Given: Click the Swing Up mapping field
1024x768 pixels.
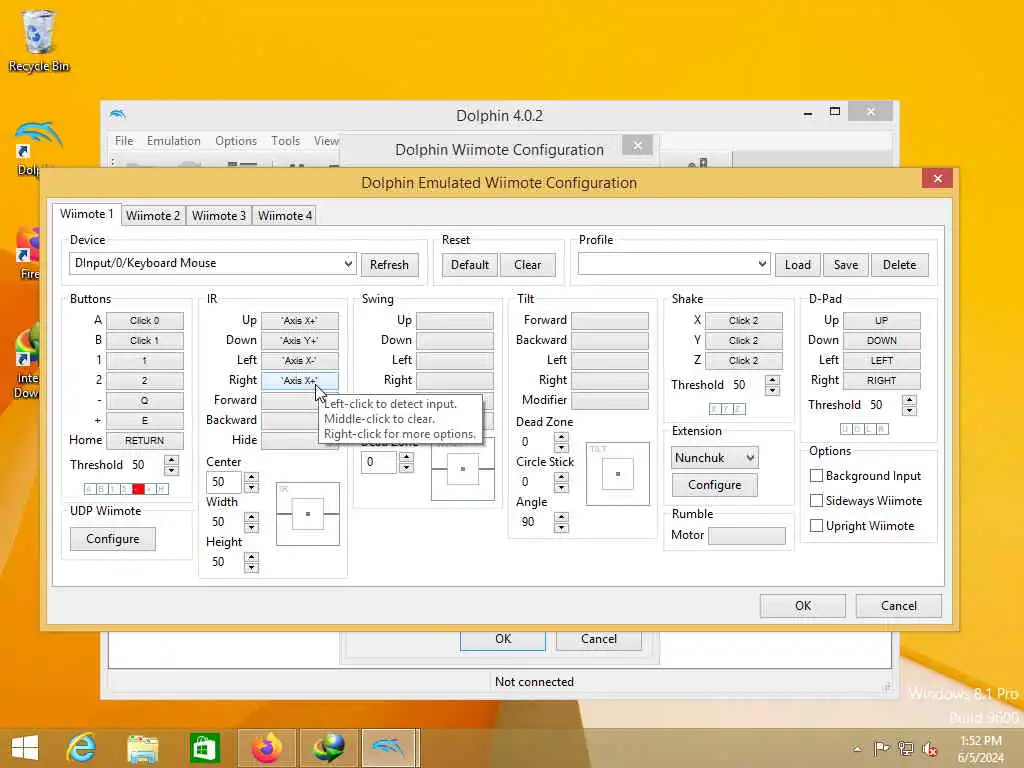Looking at the screenshot, I should [455, 321].
